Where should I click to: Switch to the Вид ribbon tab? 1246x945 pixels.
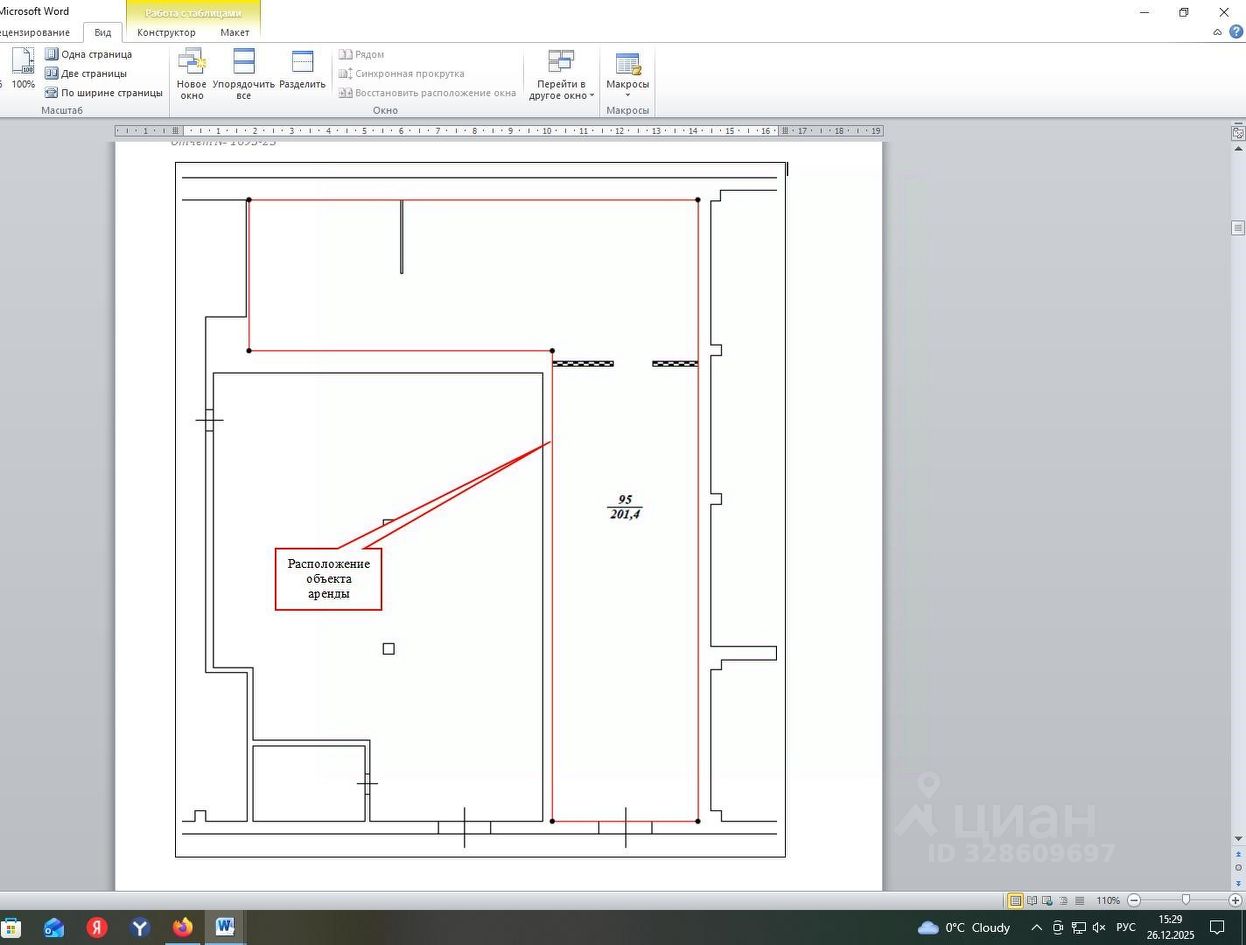tap(102, 32)
